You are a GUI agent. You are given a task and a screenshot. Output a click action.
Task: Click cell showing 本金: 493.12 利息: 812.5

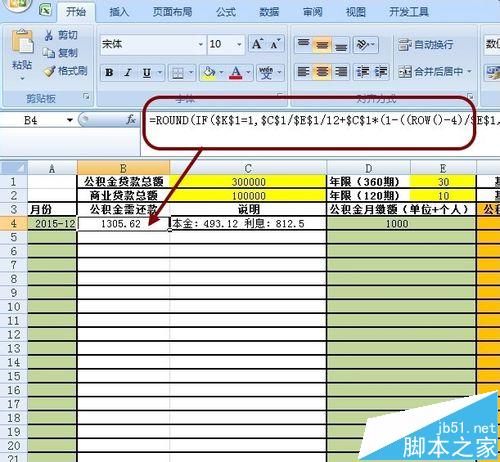point(248,223)
